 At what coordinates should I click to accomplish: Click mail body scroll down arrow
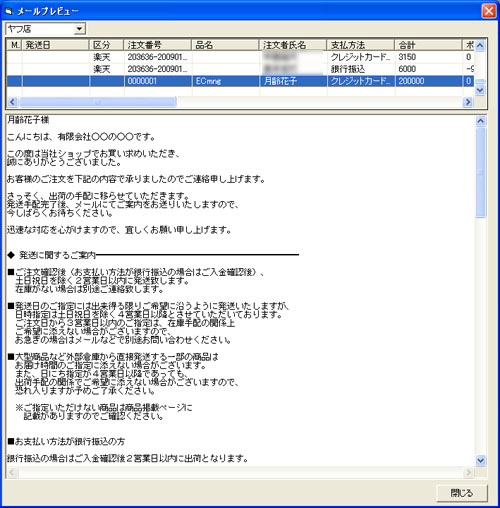click(x=480, y=461)
